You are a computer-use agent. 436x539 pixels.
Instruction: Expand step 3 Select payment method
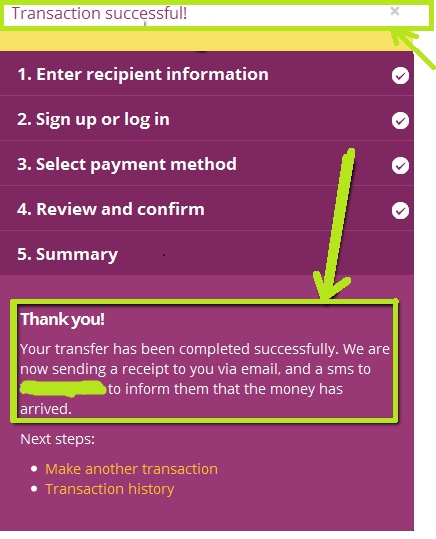(x=207, y=163)
